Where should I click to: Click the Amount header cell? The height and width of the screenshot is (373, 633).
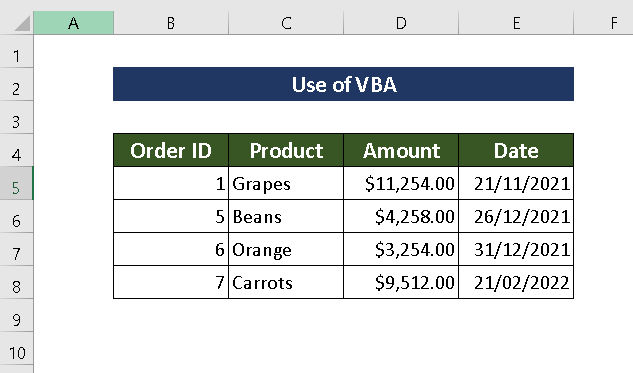401,150
